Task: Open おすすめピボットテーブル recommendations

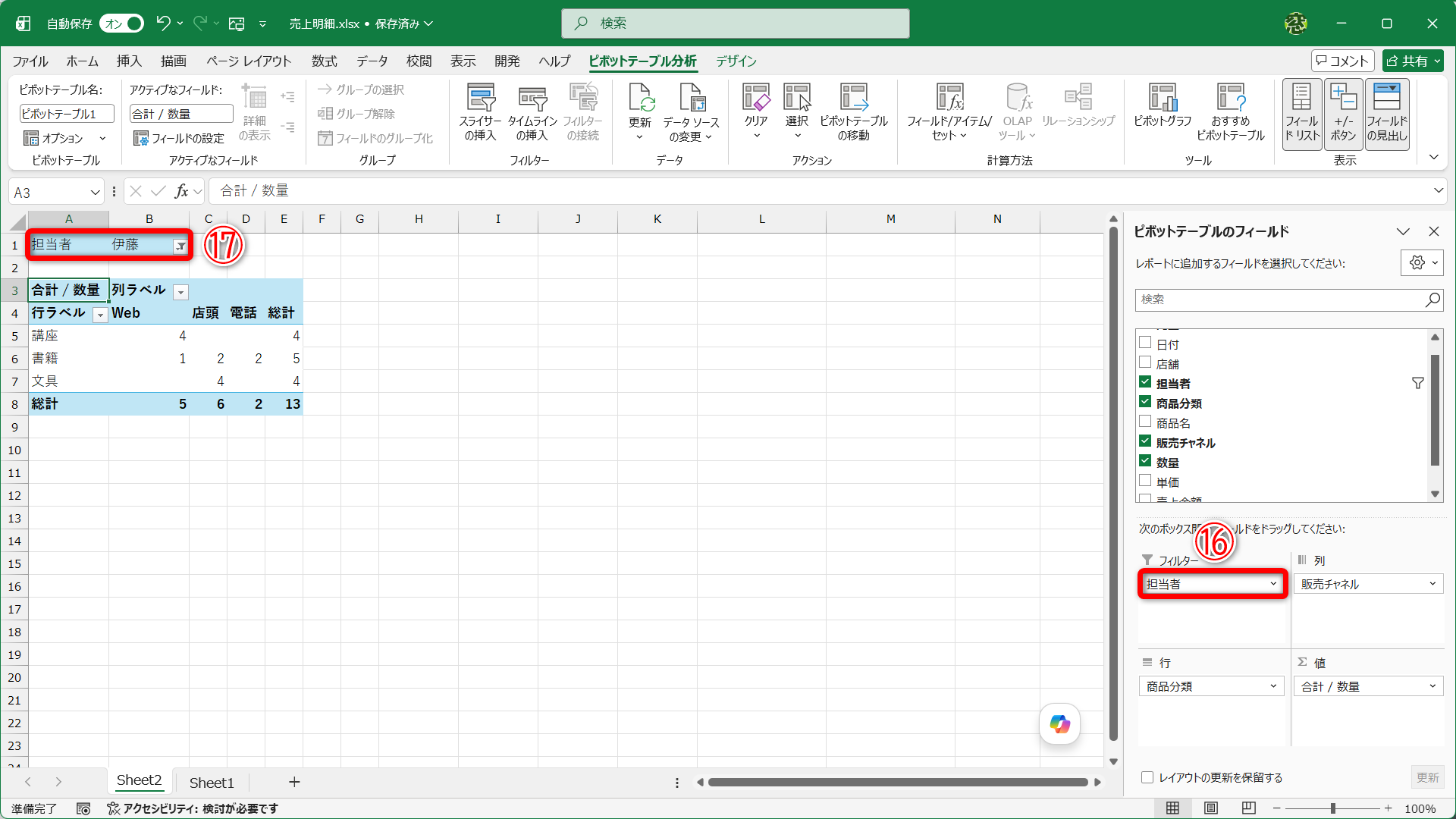Action: pyautogui.click(x=1231, y=112)
